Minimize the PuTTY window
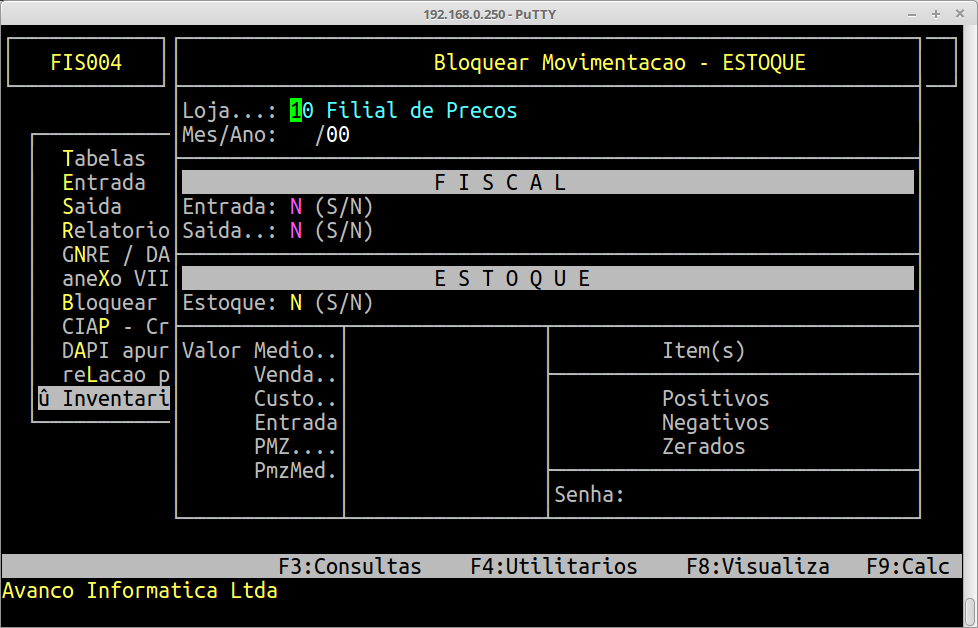978x628 pixels. tap(912, 14)
